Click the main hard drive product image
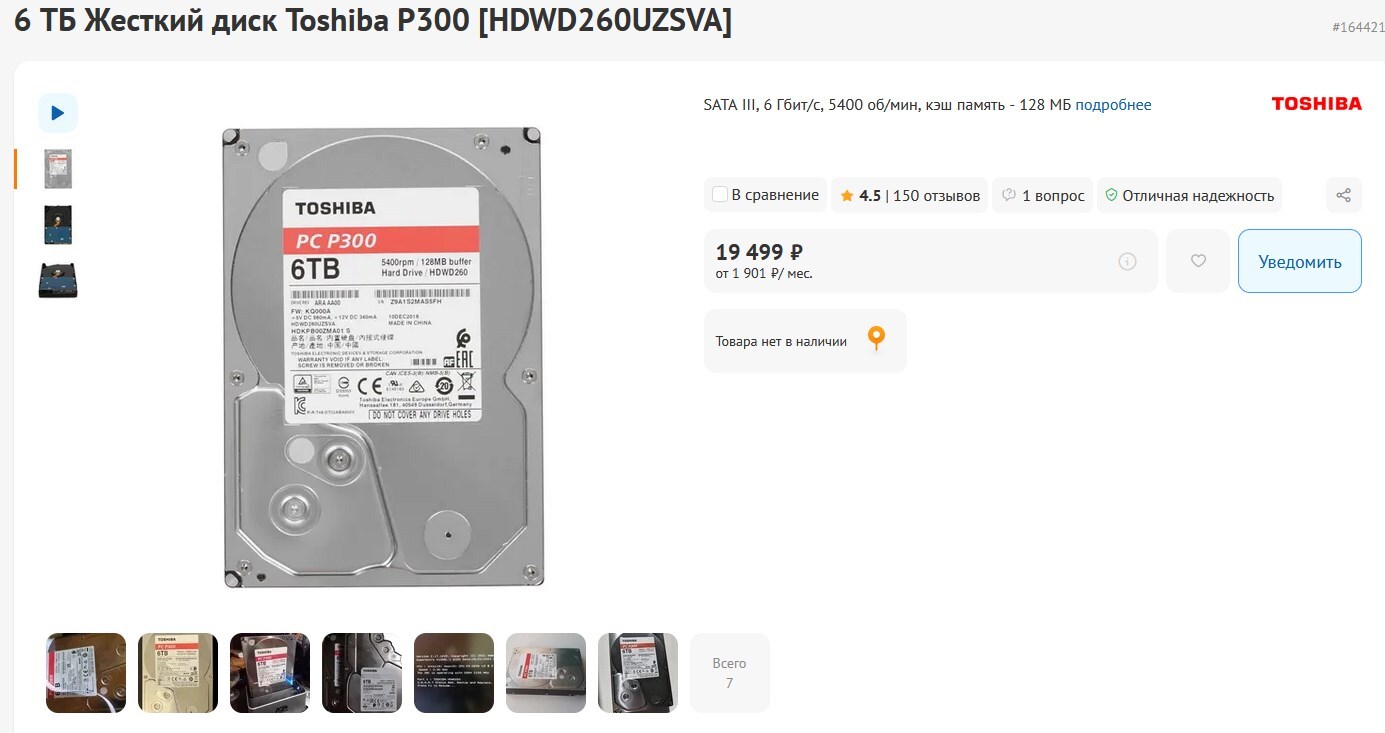The image size is (1385, 733). pyautogui.click(x=383, y=356)
